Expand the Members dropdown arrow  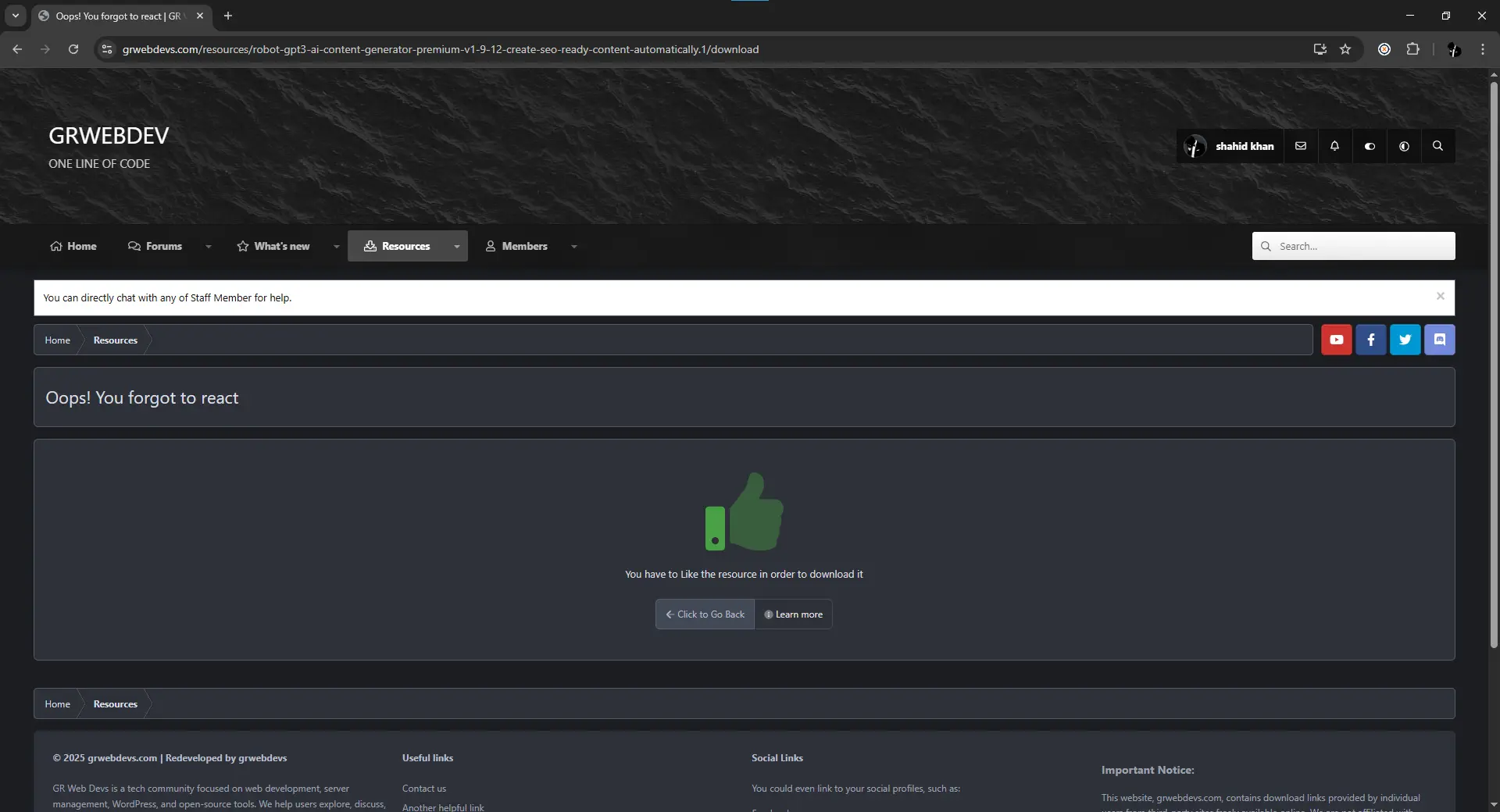pyautogui.click(x=574, y=247)
